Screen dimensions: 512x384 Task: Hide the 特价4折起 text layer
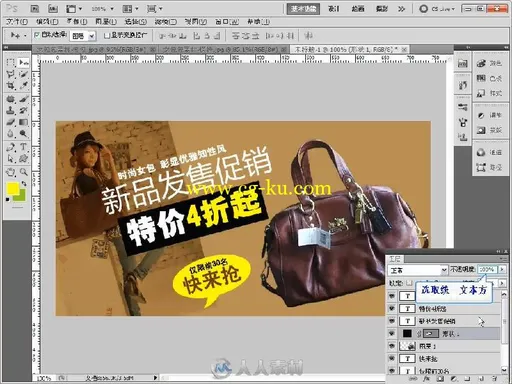click(392, 308)
